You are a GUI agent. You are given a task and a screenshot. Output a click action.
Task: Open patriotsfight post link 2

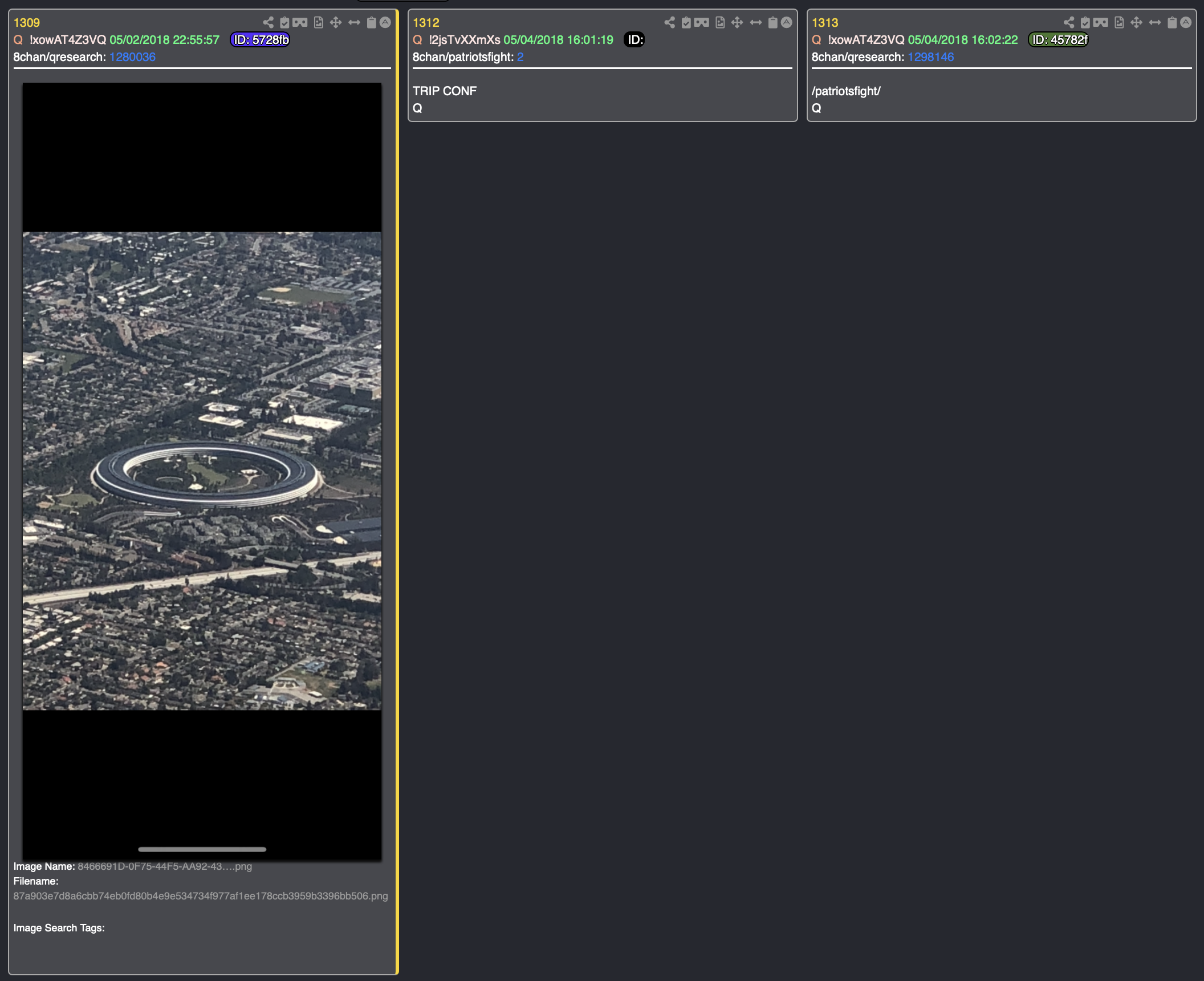click(x=520, y=57)
